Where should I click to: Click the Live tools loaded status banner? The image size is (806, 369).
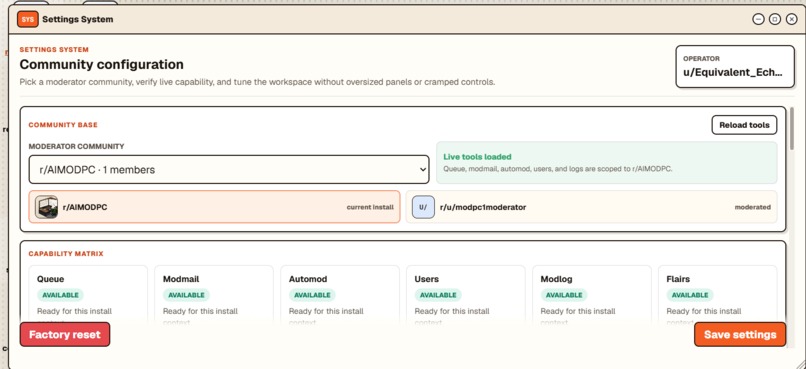(607, 163)
